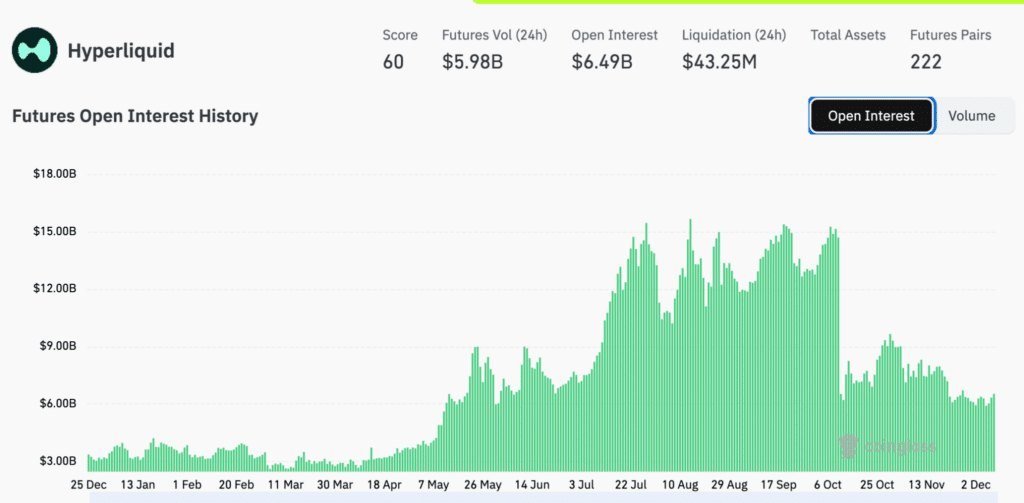Viewport: 1024px width, 503px height.
Task: Click the 26 May x-axis date
Action: click(x=483, y=485)
